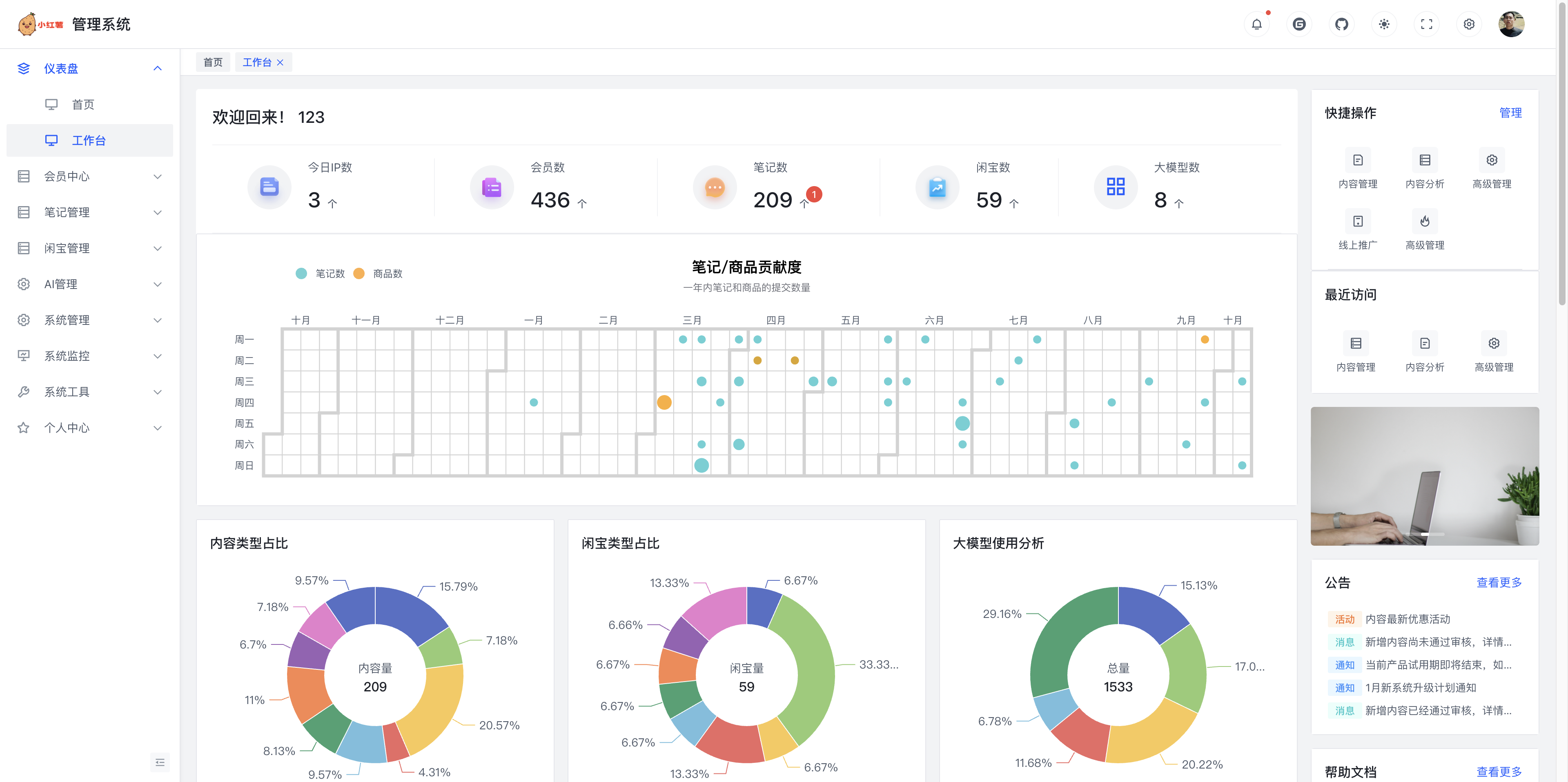Collapse the sidebar with bottom fold icon
Image resolution: width=1568 pixels, height=782 pixels.
(x=160, y=762)
